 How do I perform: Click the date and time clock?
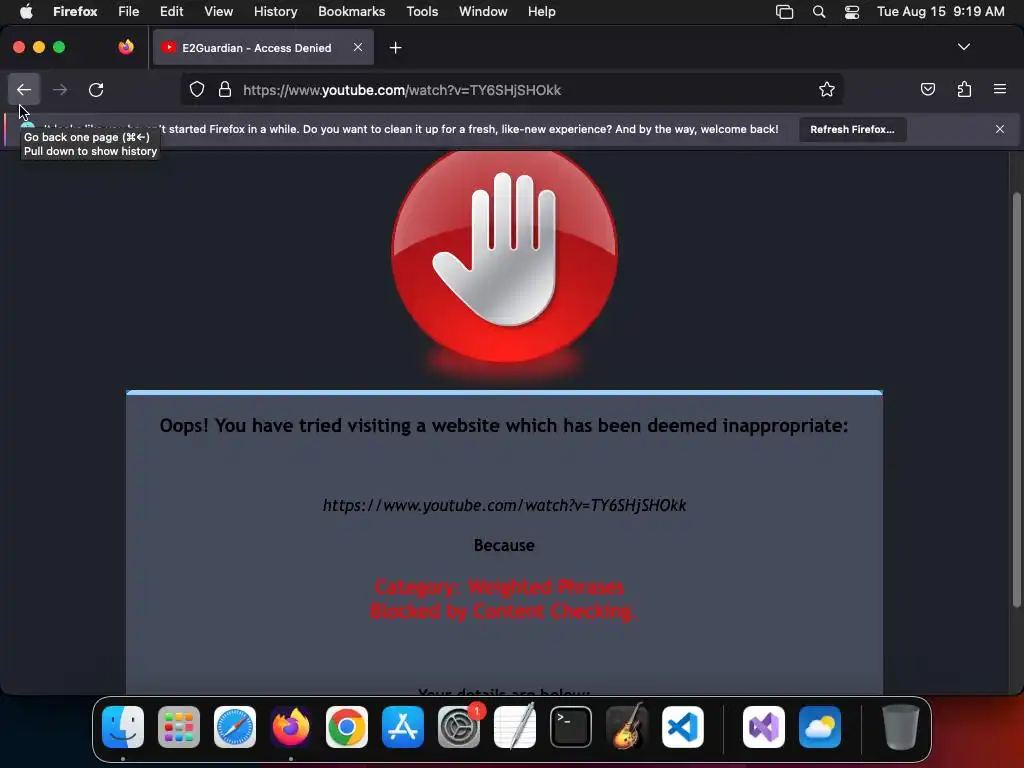(940, 11)
